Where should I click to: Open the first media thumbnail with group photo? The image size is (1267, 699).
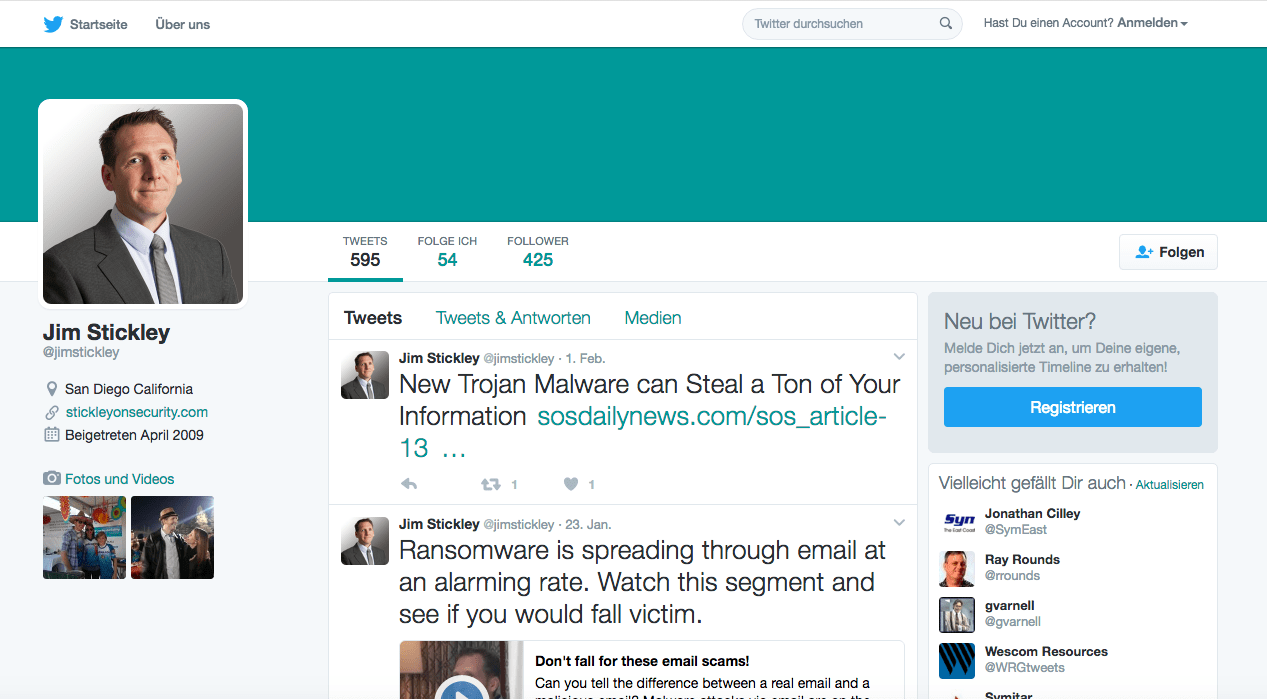84,537
